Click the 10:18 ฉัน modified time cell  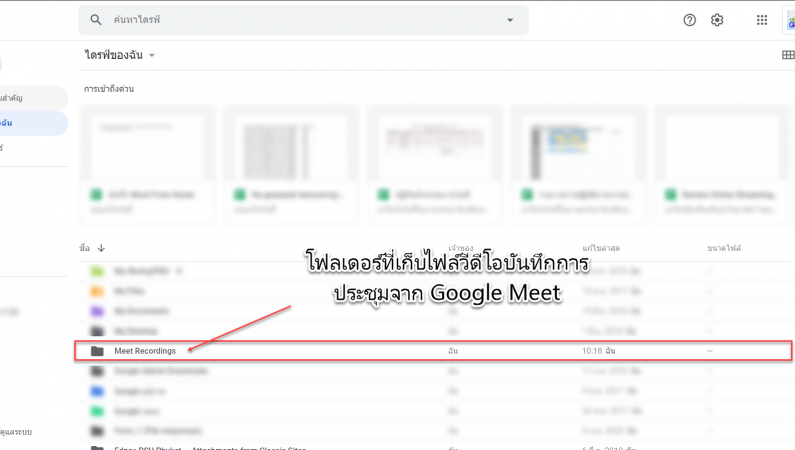[x=598, y=351]
